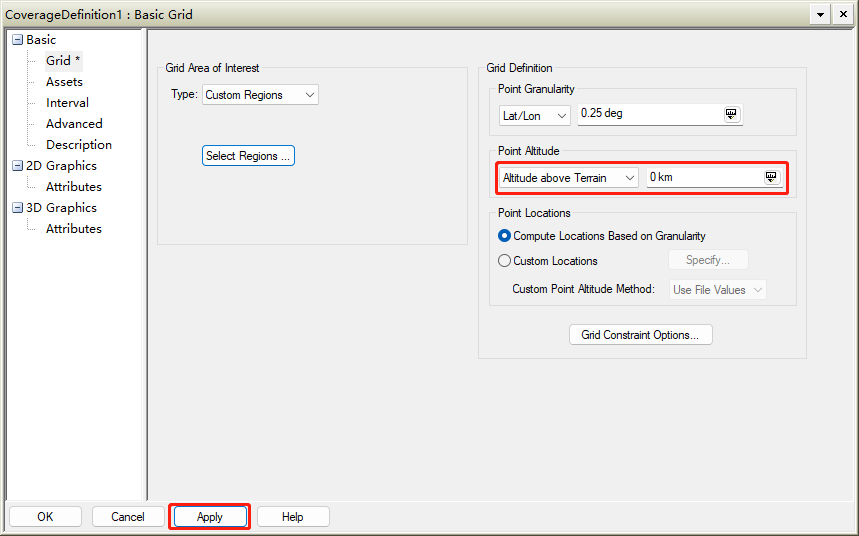This screenshot has height=536, width=859.
Task: Open the Altitude above Terrain dropdown
Action: 568,178
